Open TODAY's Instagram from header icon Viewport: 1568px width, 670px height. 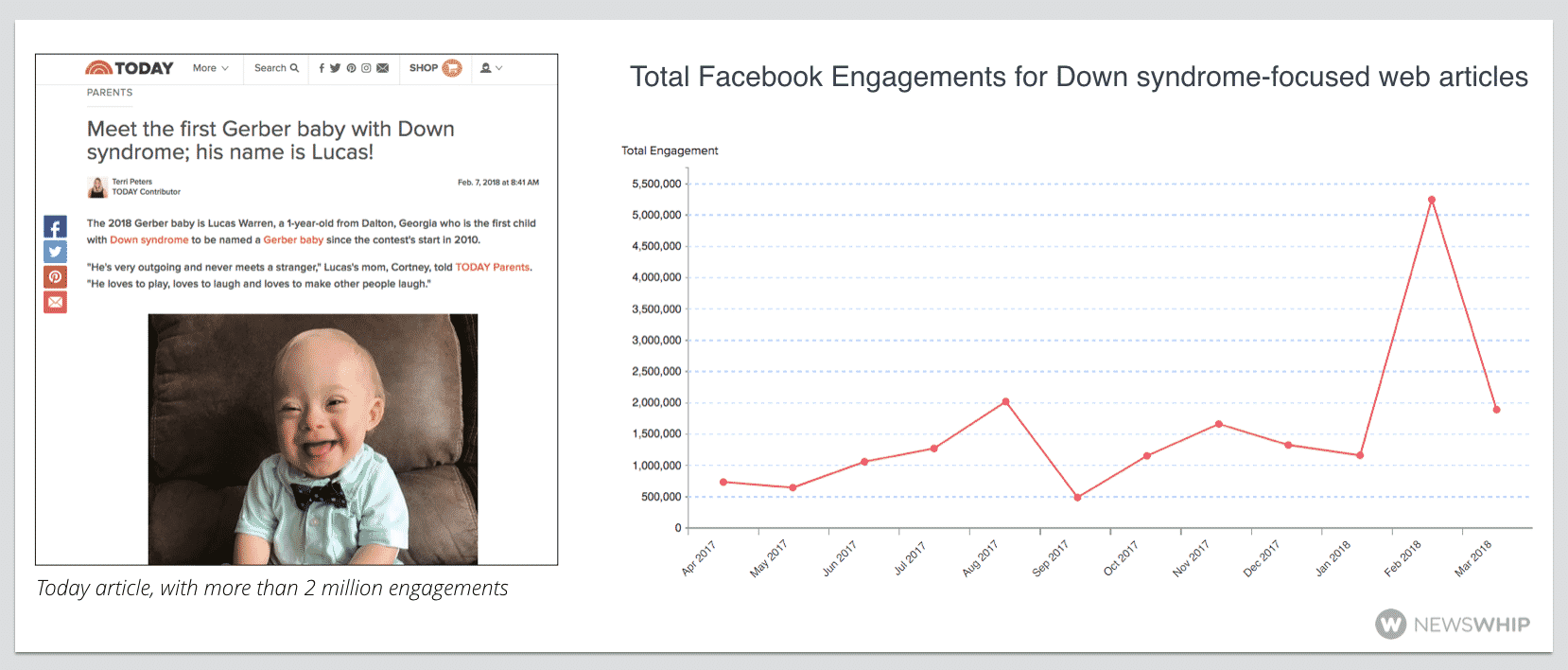pyautogui.click(x=366, y=68)
